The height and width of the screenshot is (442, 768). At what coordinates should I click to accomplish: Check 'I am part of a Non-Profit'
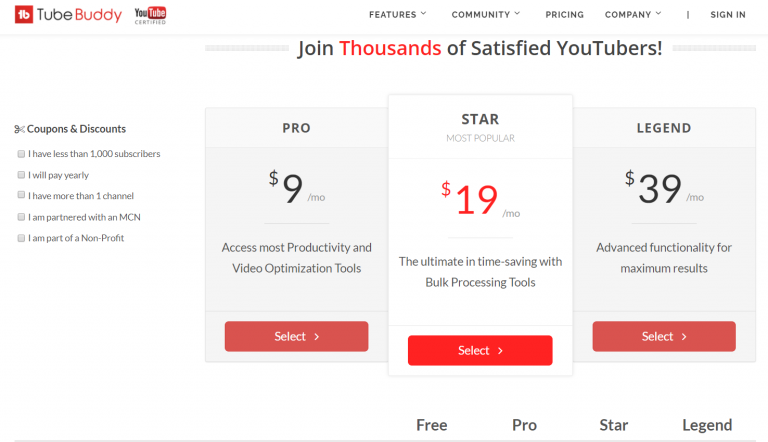21,238
